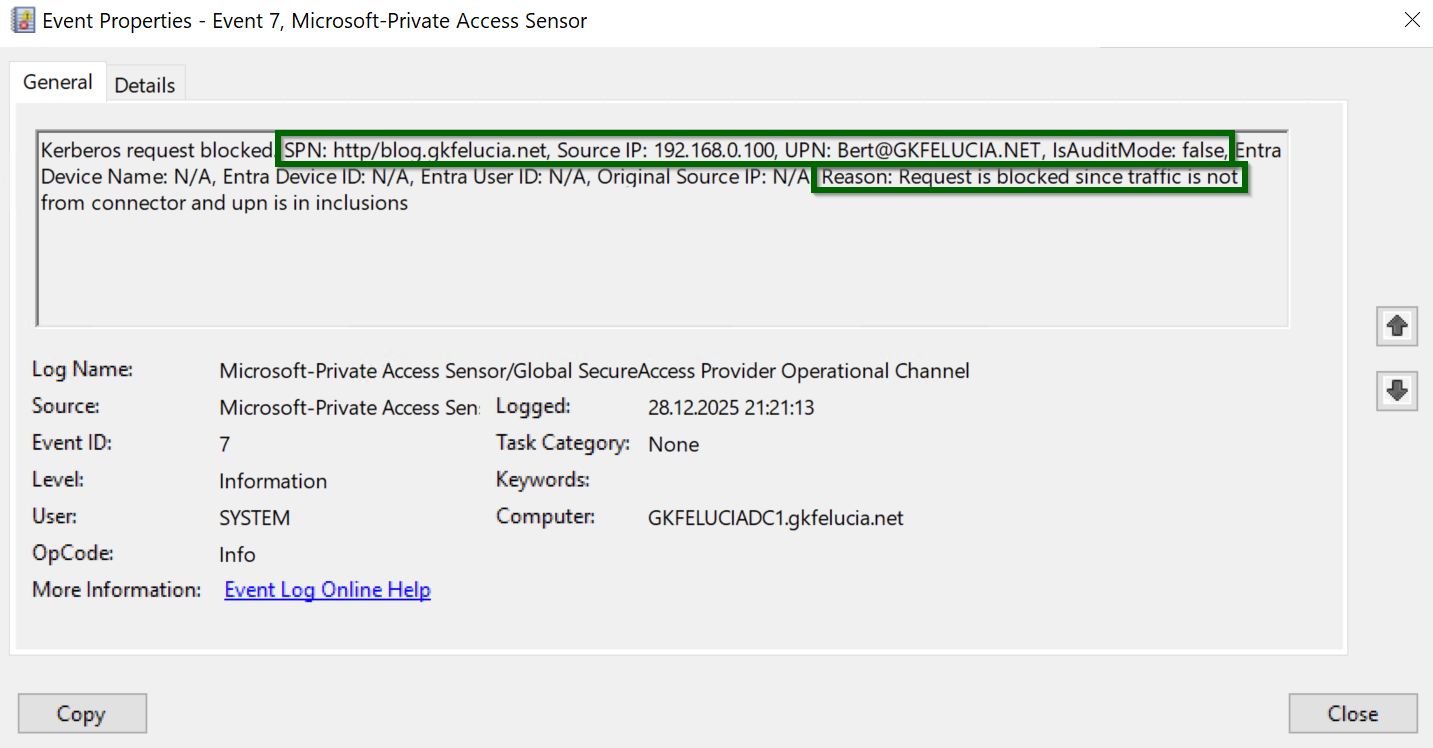Click the Logged date and time value
The width and height of the screenshot is (1433, 748).
pyautogui.click(x=731, y=408)
